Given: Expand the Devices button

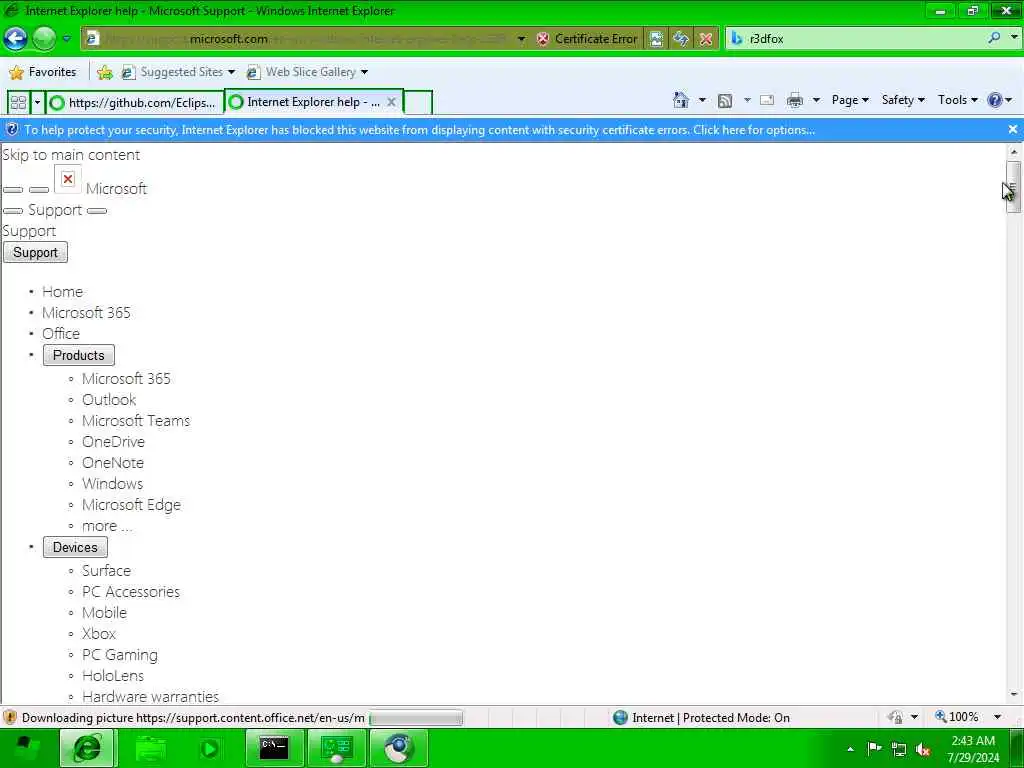Looking at the screenshot, I should point(75,547).
